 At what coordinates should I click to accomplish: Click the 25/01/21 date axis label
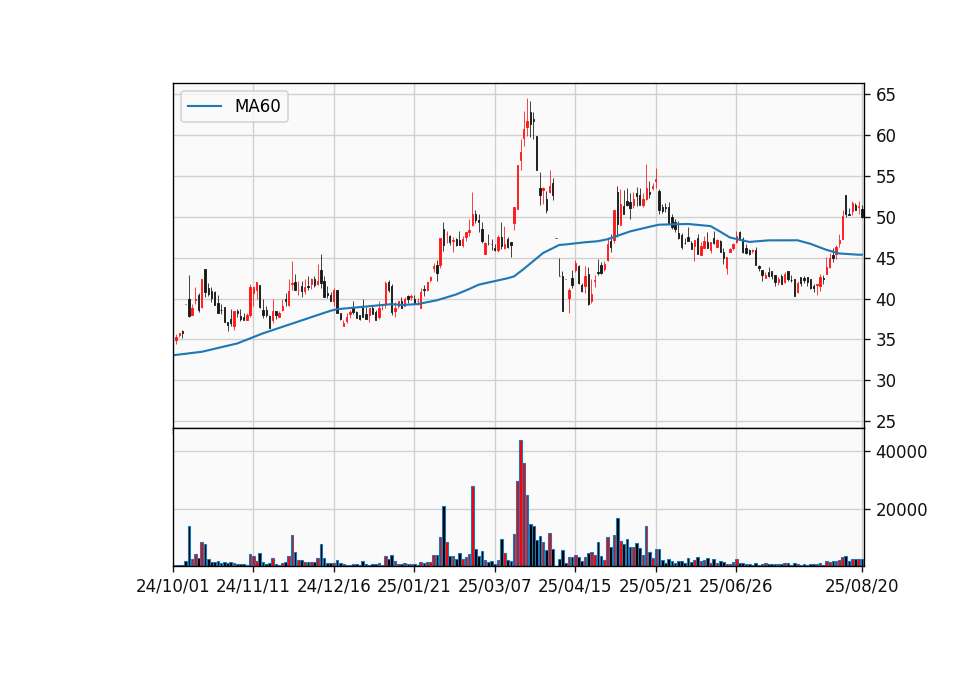(414, 586)
